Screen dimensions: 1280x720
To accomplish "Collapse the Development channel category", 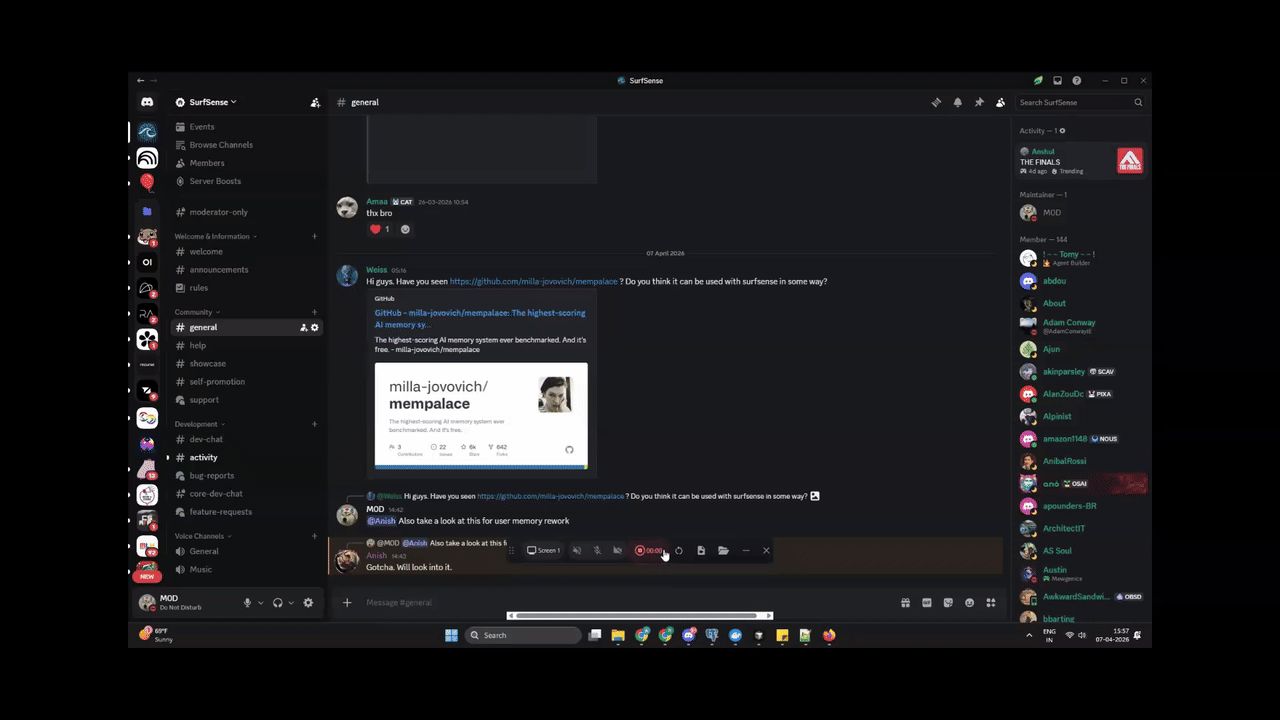I will coord(199,424).
